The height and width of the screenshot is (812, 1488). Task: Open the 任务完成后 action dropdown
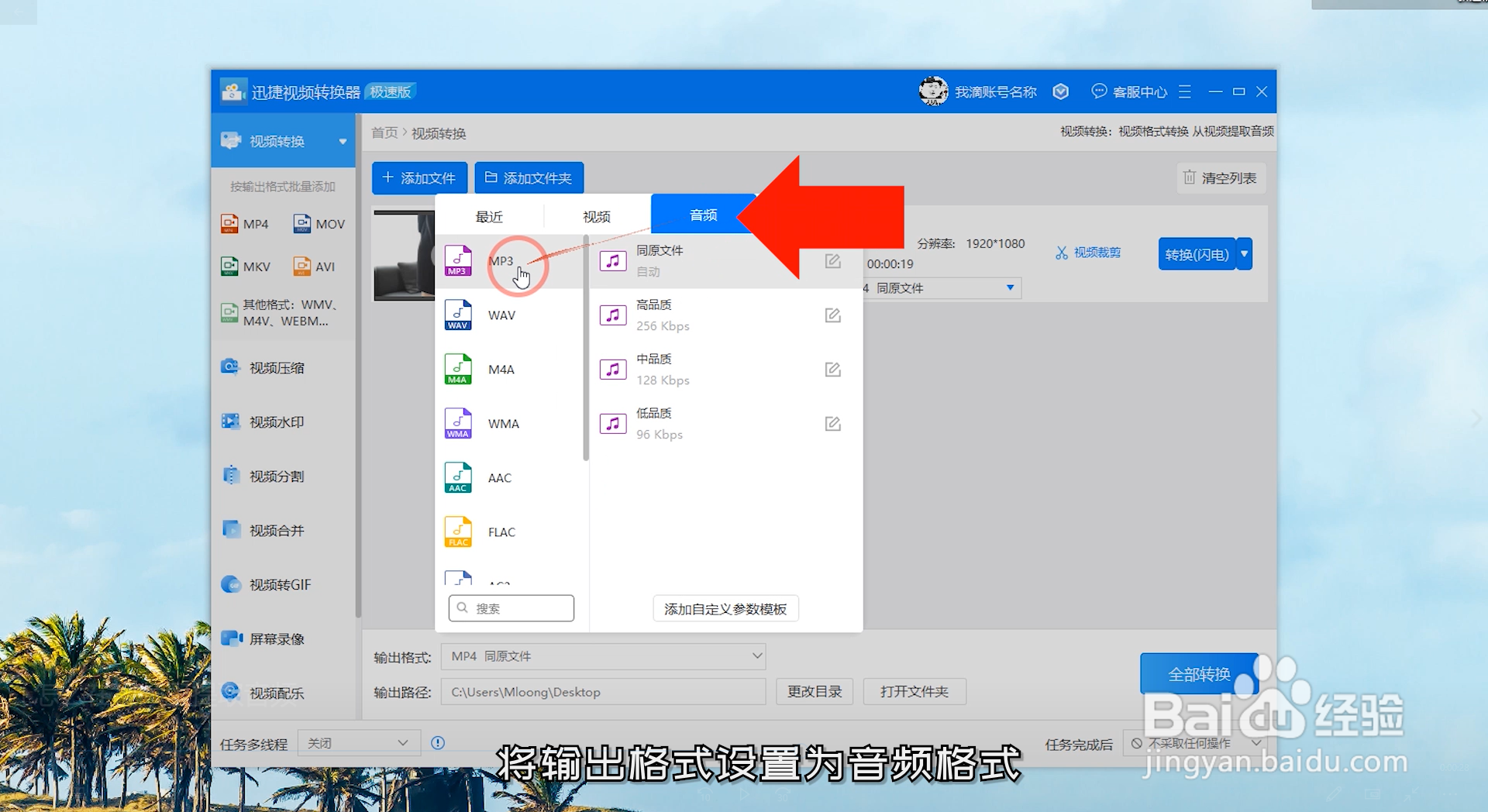coord(1195,744)
